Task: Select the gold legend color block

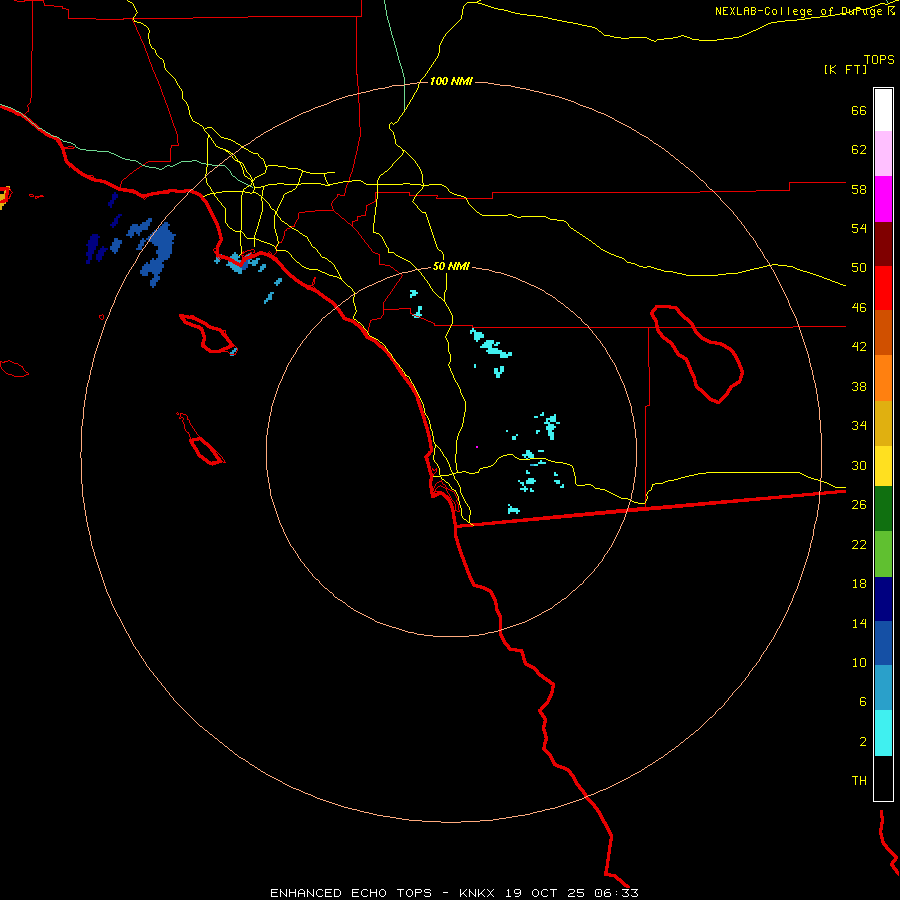Action: pyautogui.click(x=883, y=424)
